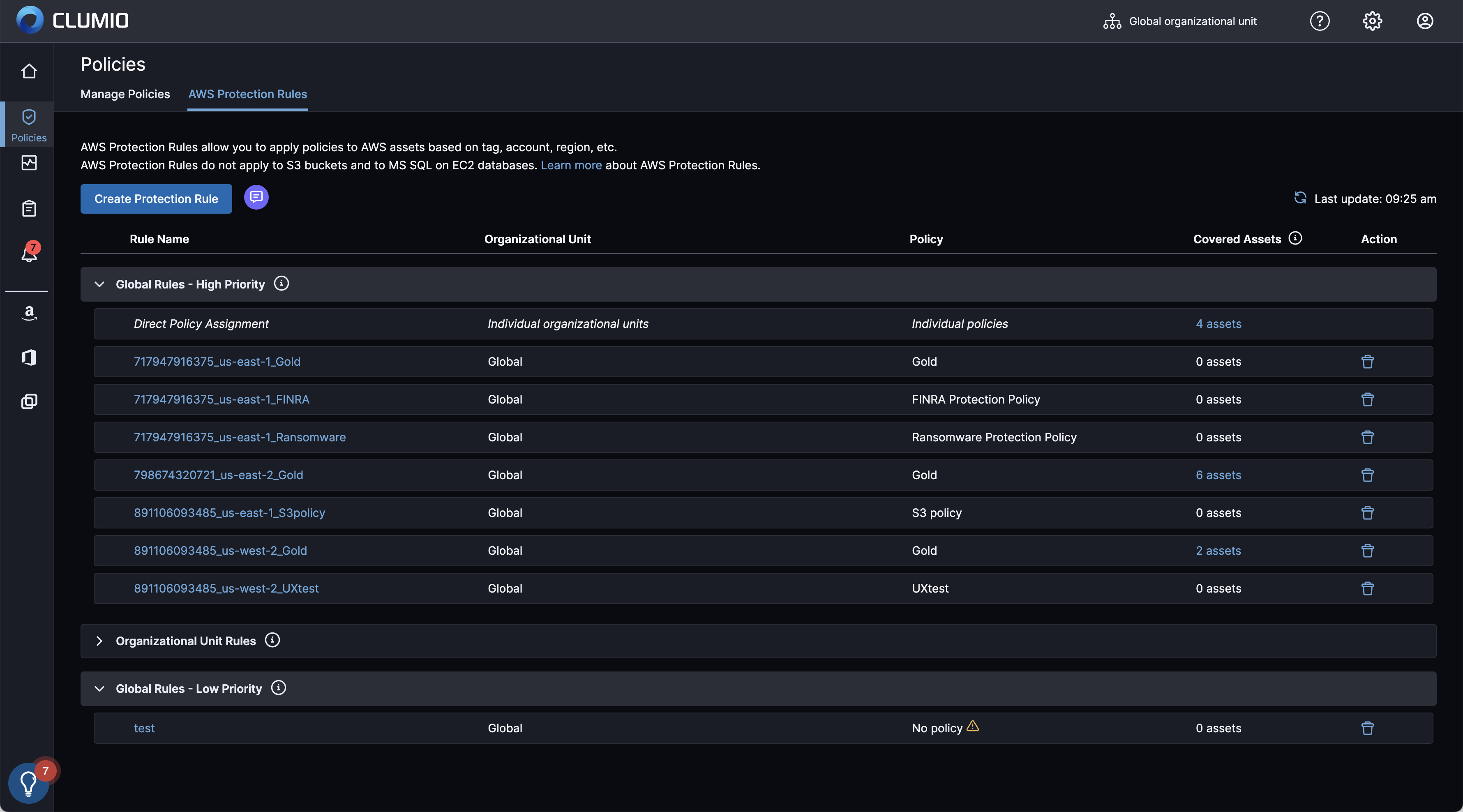
Task: Delete rule 891106093485_us-east-1_S3policy
Action: coord(1368,513)
